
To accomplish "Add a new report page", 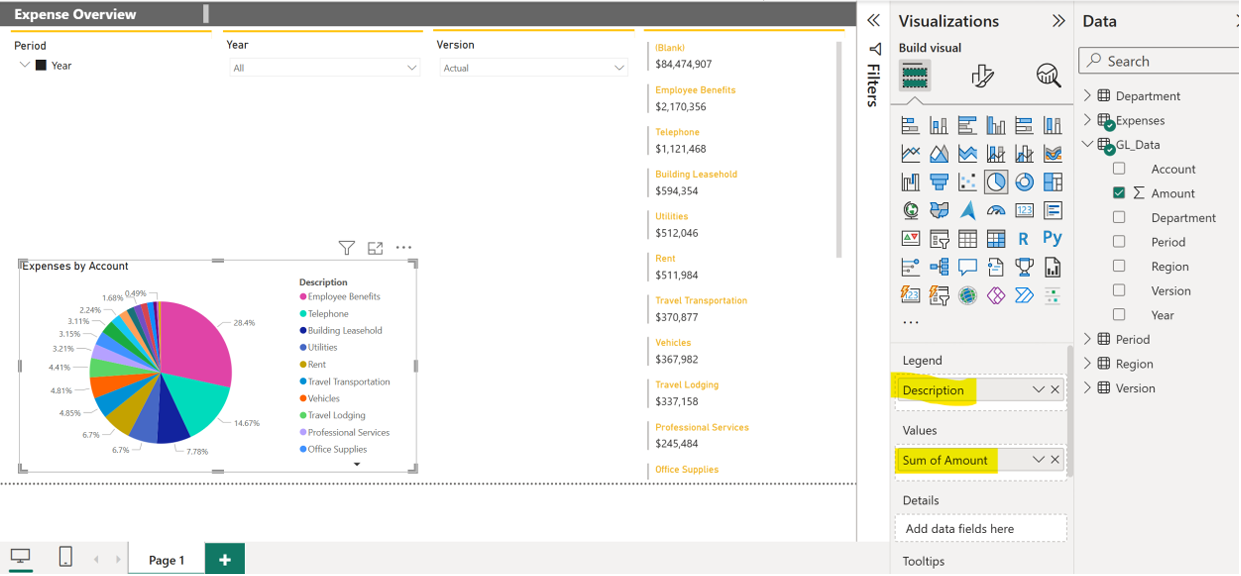I will [225, 560].
